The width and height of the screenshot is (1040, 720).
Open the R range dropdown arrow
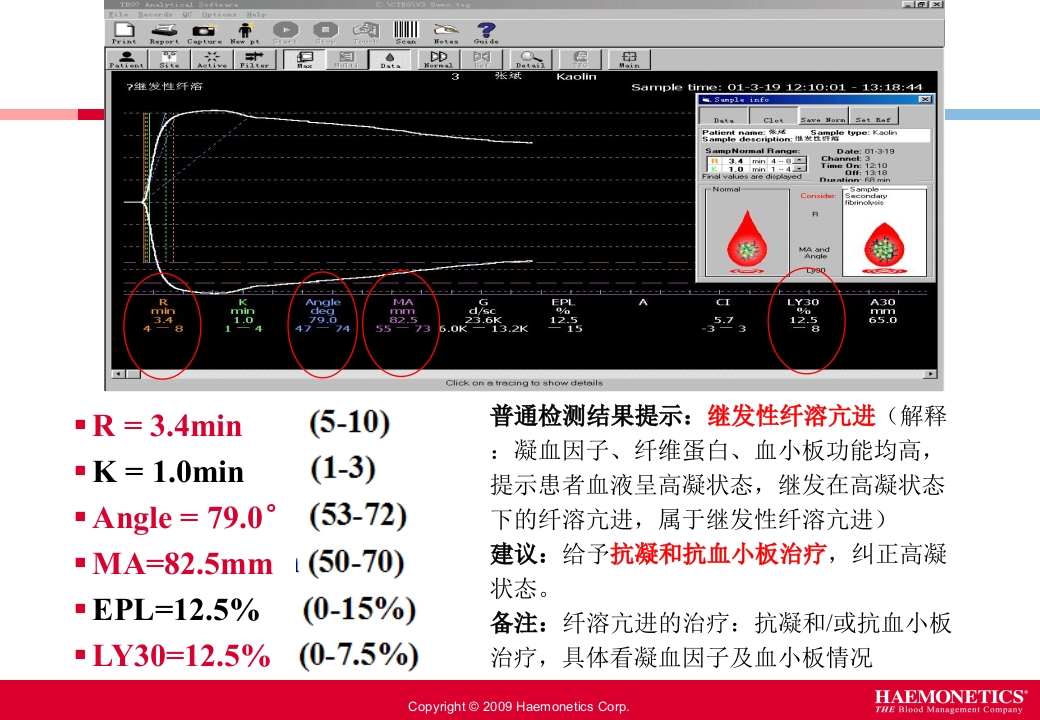click(x=799, y=159)
